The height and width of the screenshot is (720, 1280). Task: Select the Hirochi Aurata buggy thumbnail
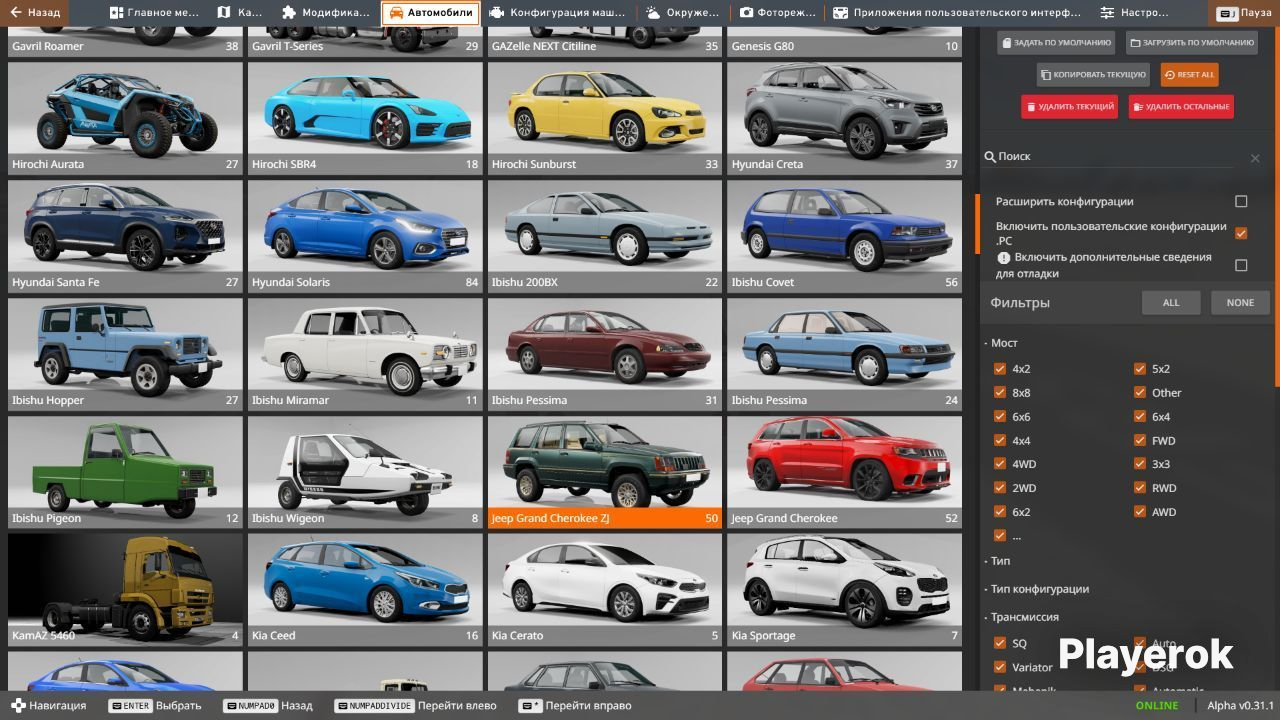point(126,118)
